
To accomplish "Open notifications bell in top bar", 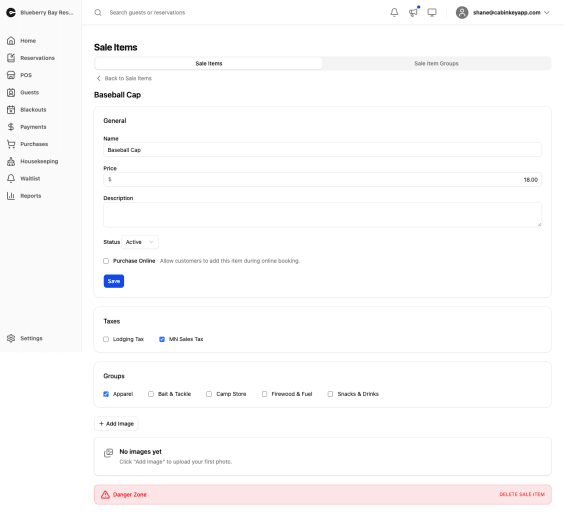I will (395, 13).
